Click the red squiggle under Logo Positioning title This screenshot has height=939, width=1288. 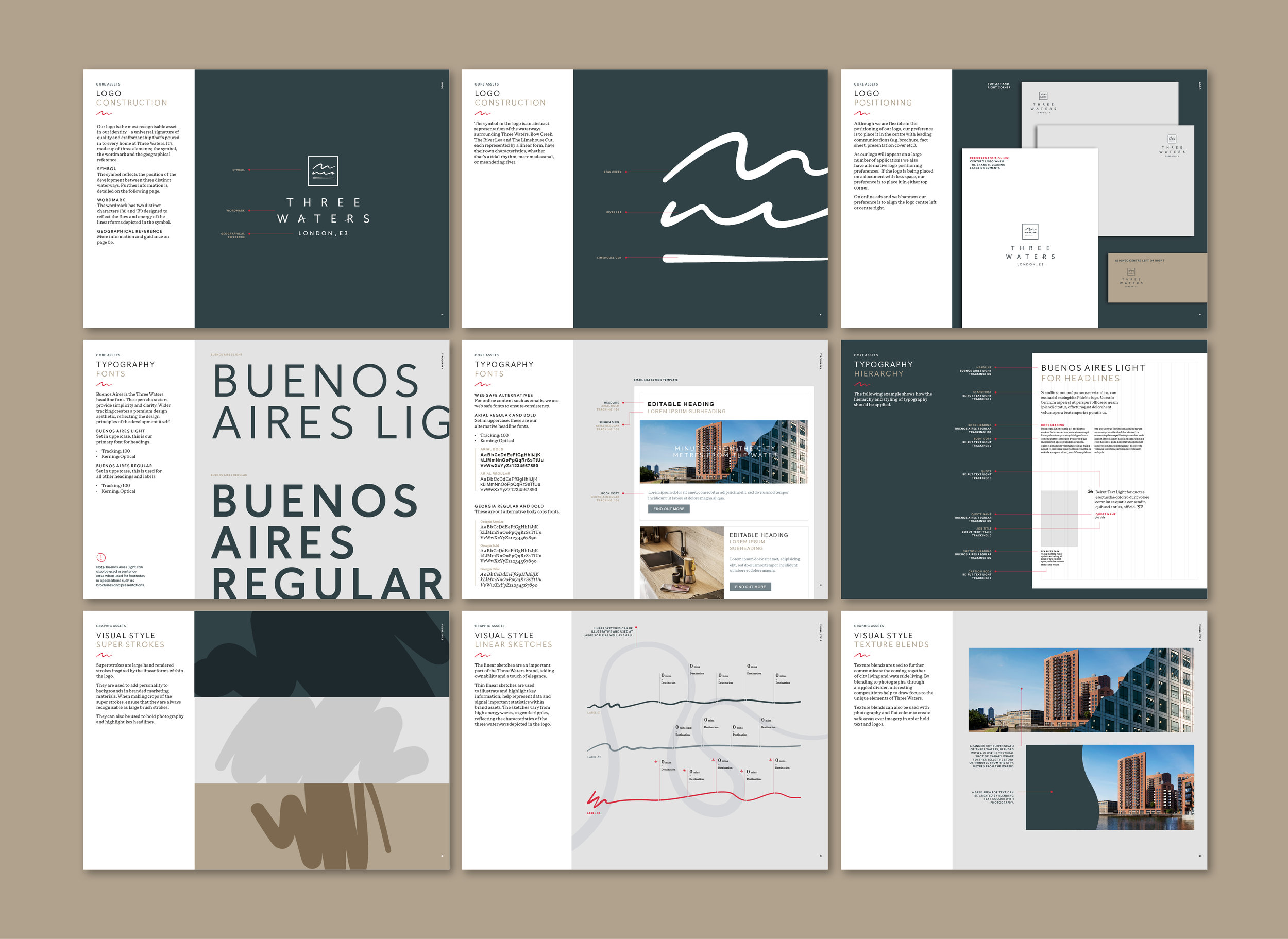[x=862, y=114]
